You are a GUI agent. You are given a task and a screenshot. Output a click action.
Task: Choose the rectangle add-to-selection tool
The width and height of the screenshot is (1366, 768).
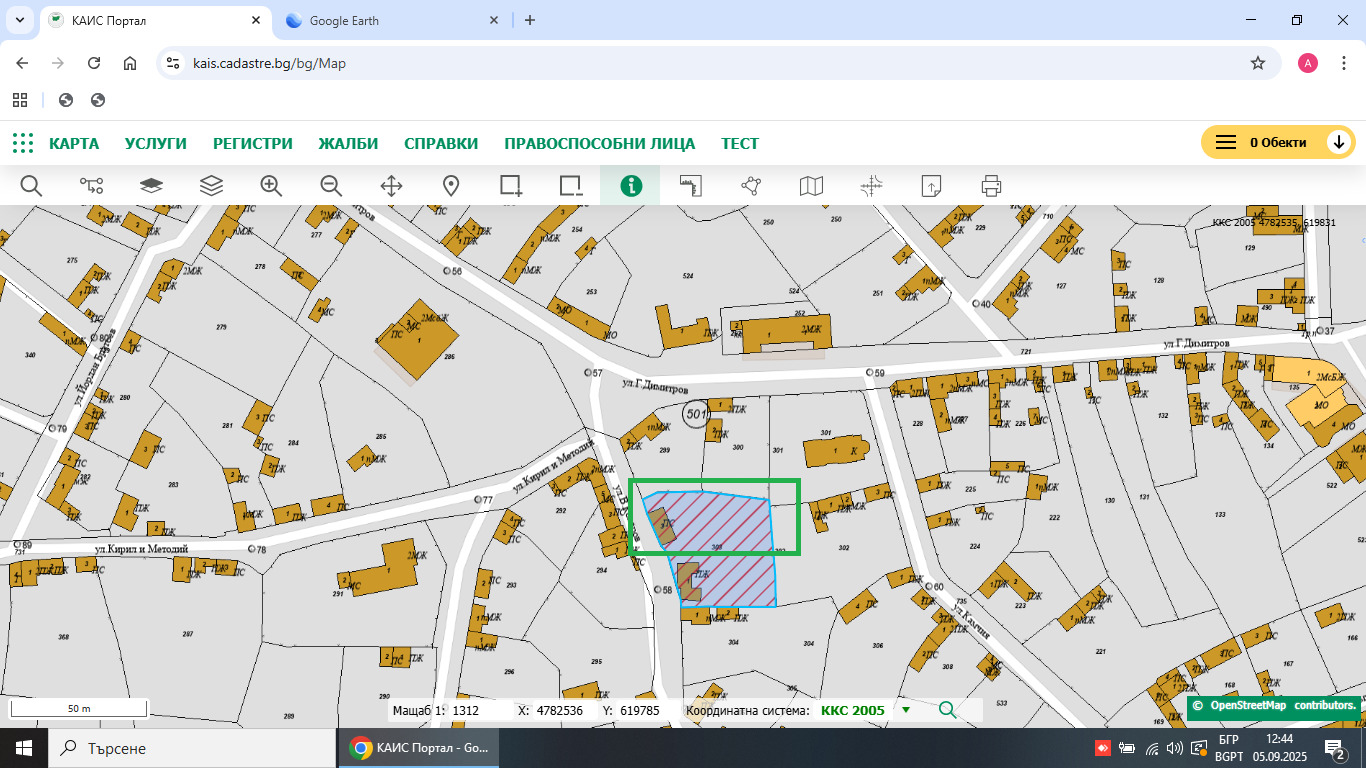tap(511, 185)
